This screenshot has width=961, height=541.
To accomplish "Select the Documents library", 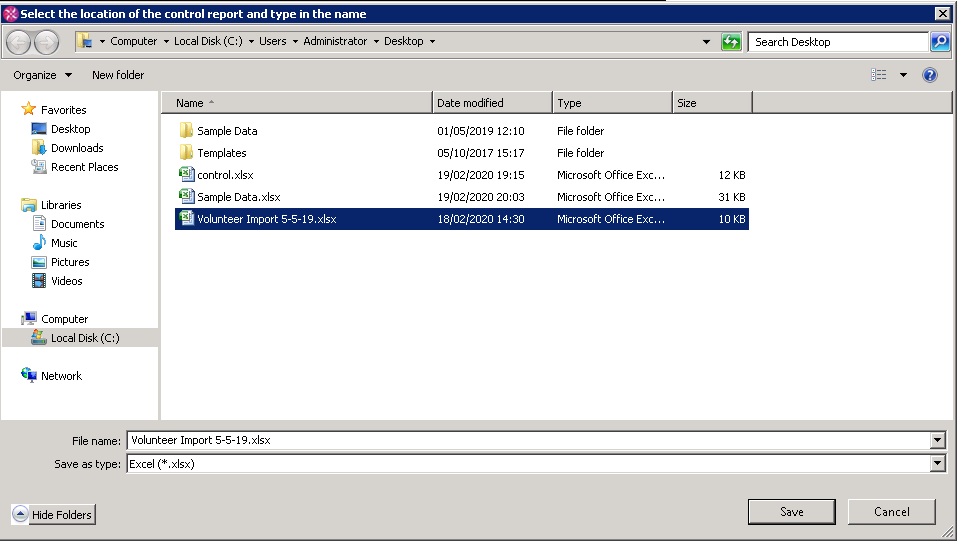I will [x=78, y=224].
